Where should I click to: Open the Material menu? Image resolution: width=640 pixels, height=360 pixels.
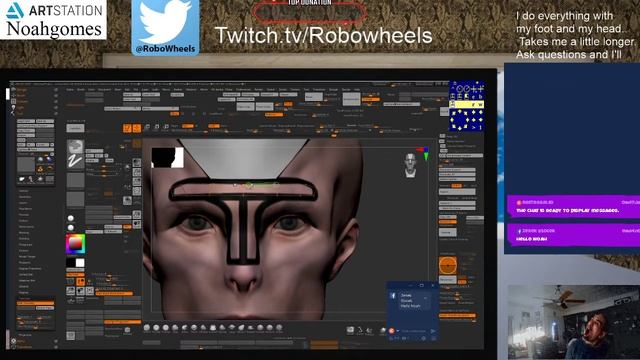[191, 89]
